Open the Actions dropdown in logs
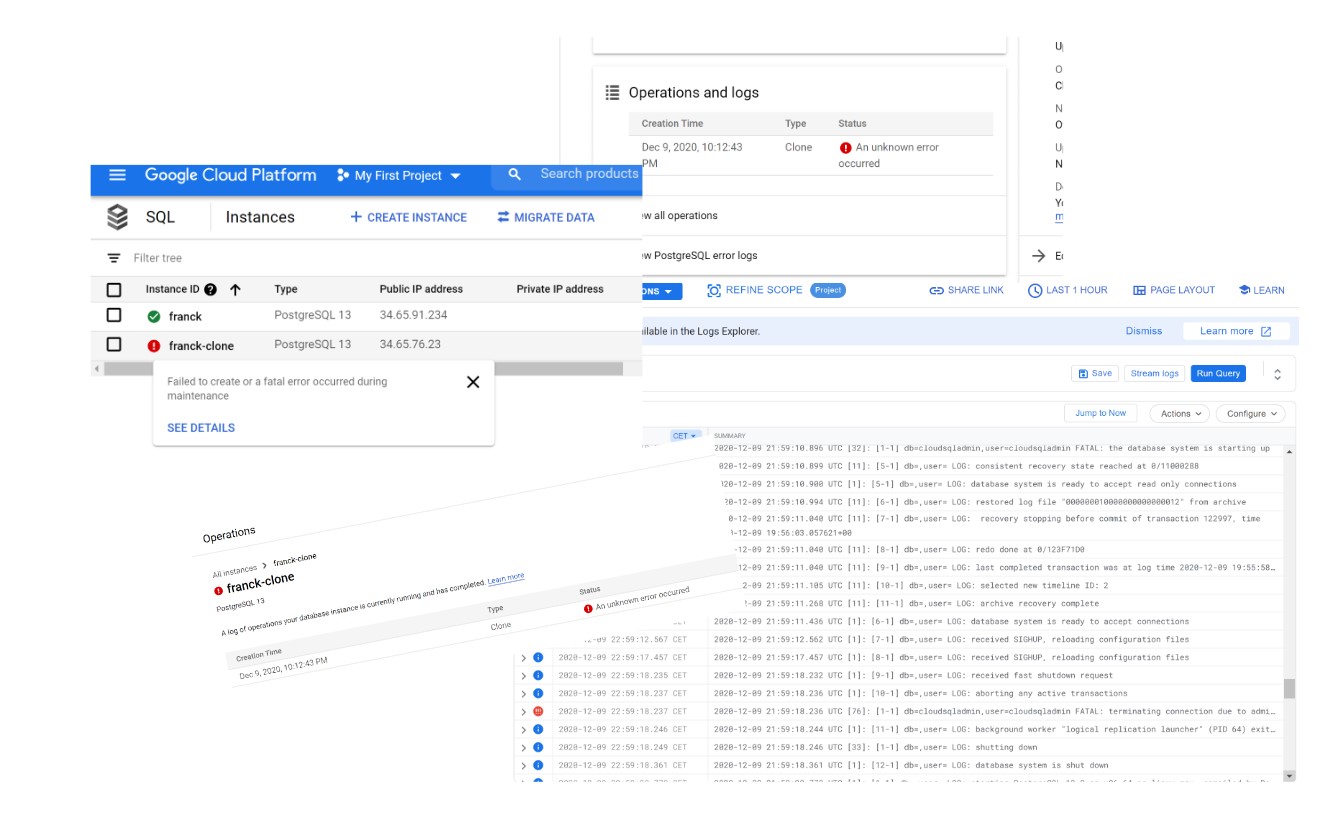Viewport: 1327px width, 822px height. point(1180,413)
